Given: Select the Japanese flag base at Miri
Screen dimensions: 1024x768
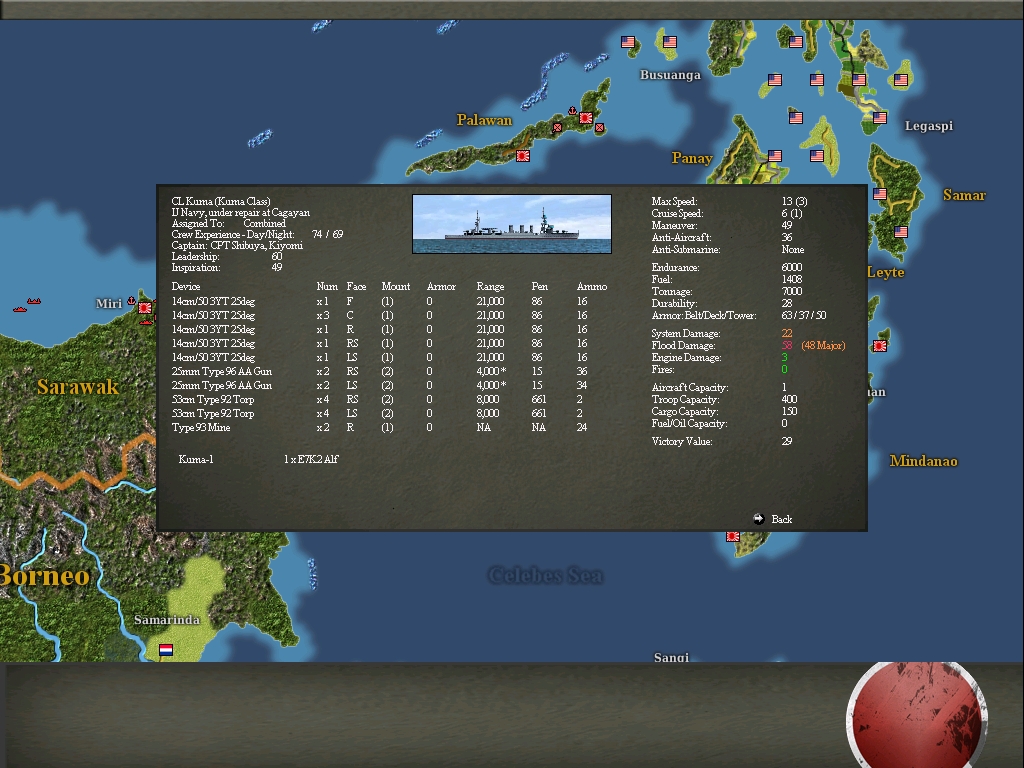Looking at the screenshot, I should (x=145, y=308).
